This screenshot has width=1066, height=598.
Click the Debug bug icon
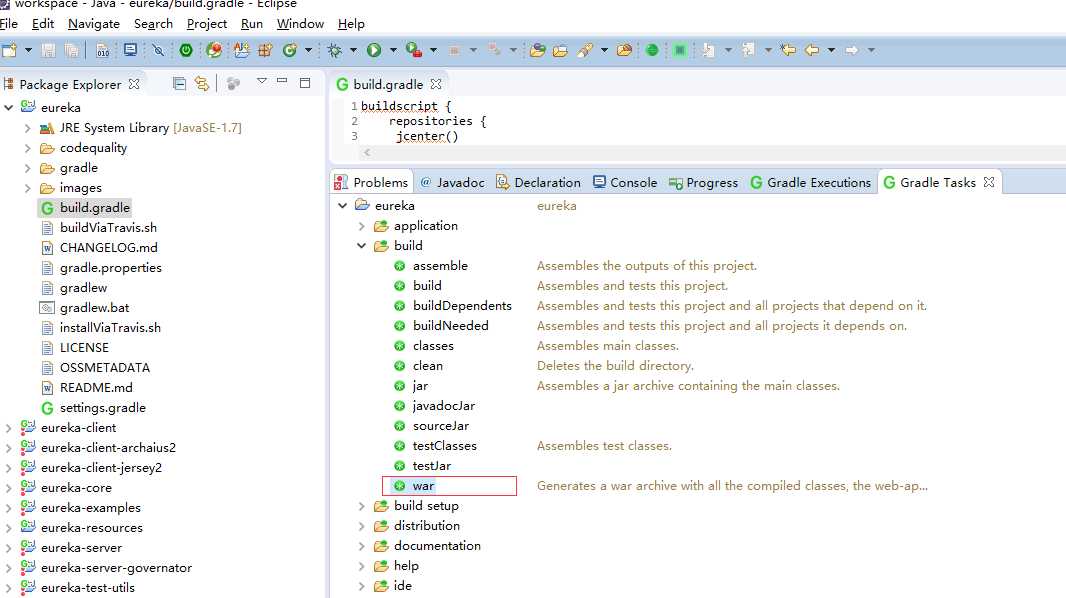(334, 50)
